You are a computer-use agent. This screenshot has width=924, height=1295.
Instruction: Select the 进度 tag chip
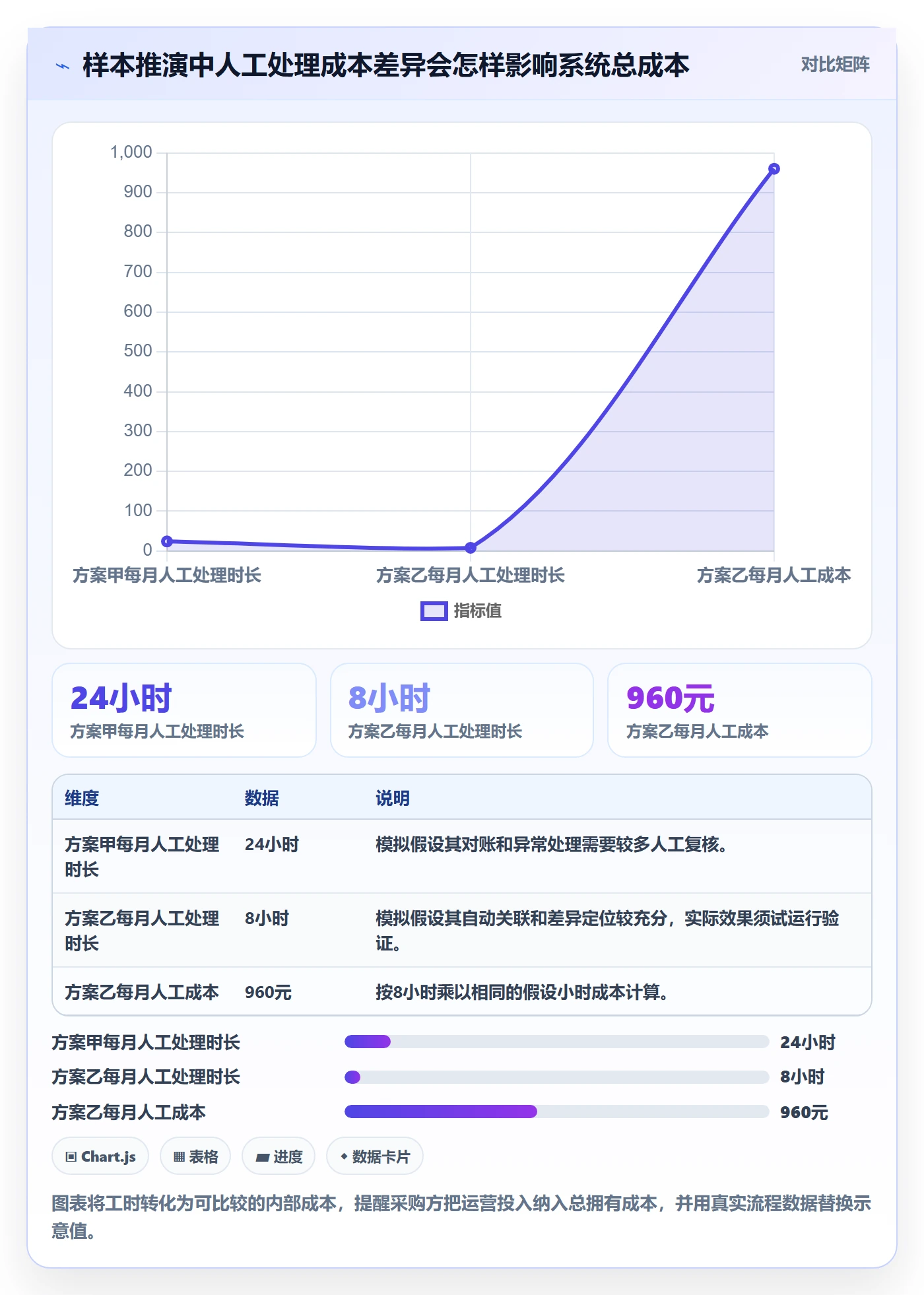279,1156
